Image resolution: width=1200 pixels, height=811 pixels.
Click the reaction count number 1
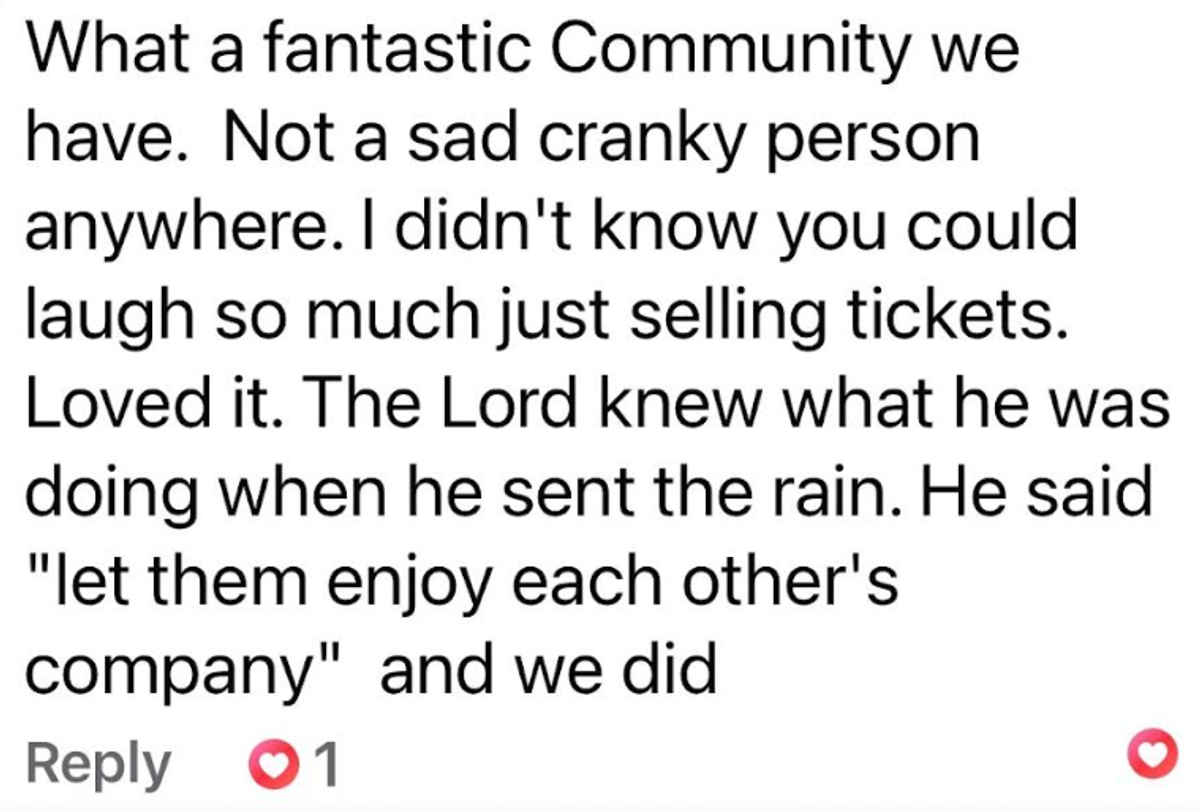pyautogui.click(x=324, y=766)
